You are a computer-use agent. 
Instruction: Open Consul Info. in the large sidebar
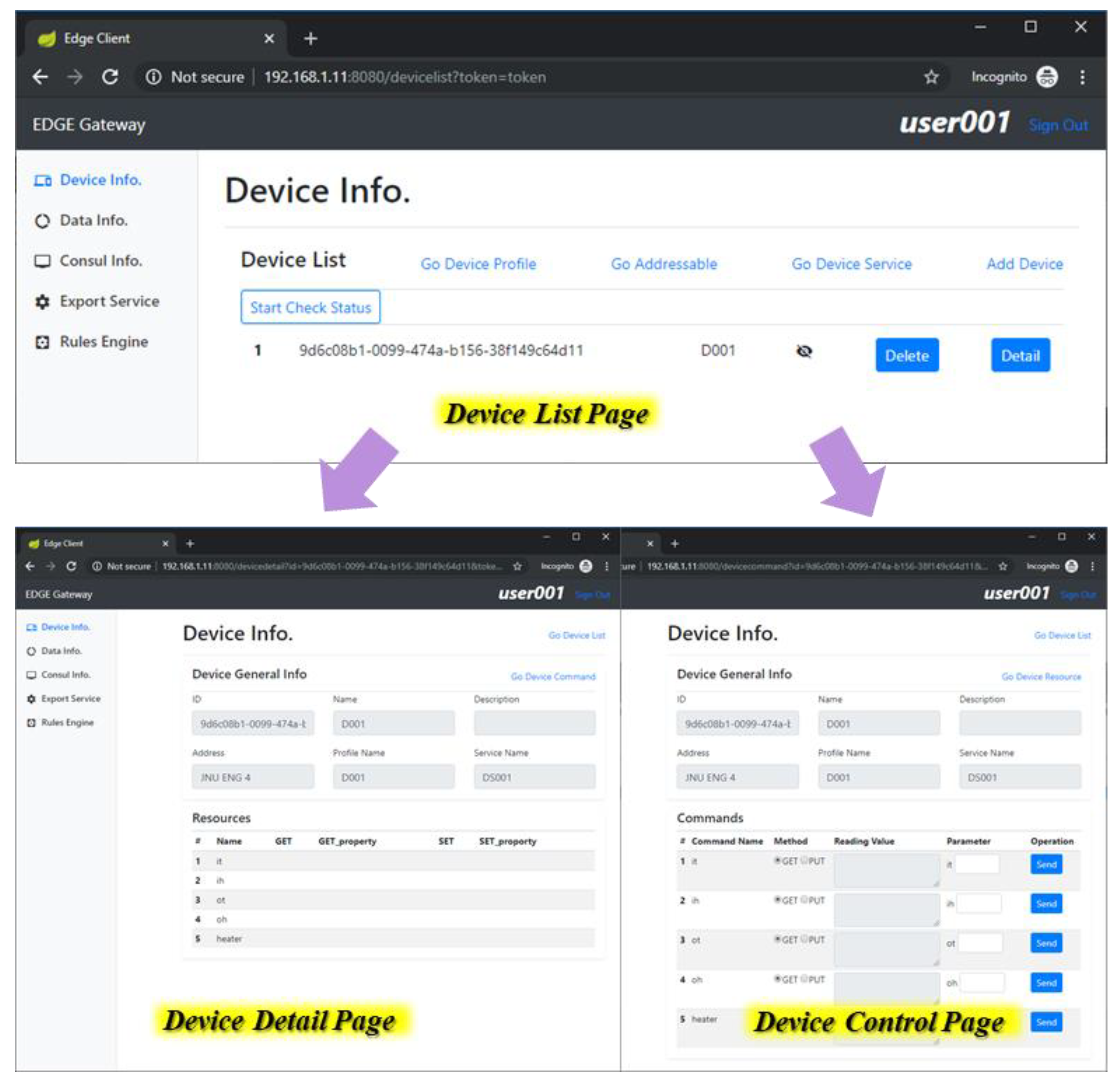tap(101, 261)
